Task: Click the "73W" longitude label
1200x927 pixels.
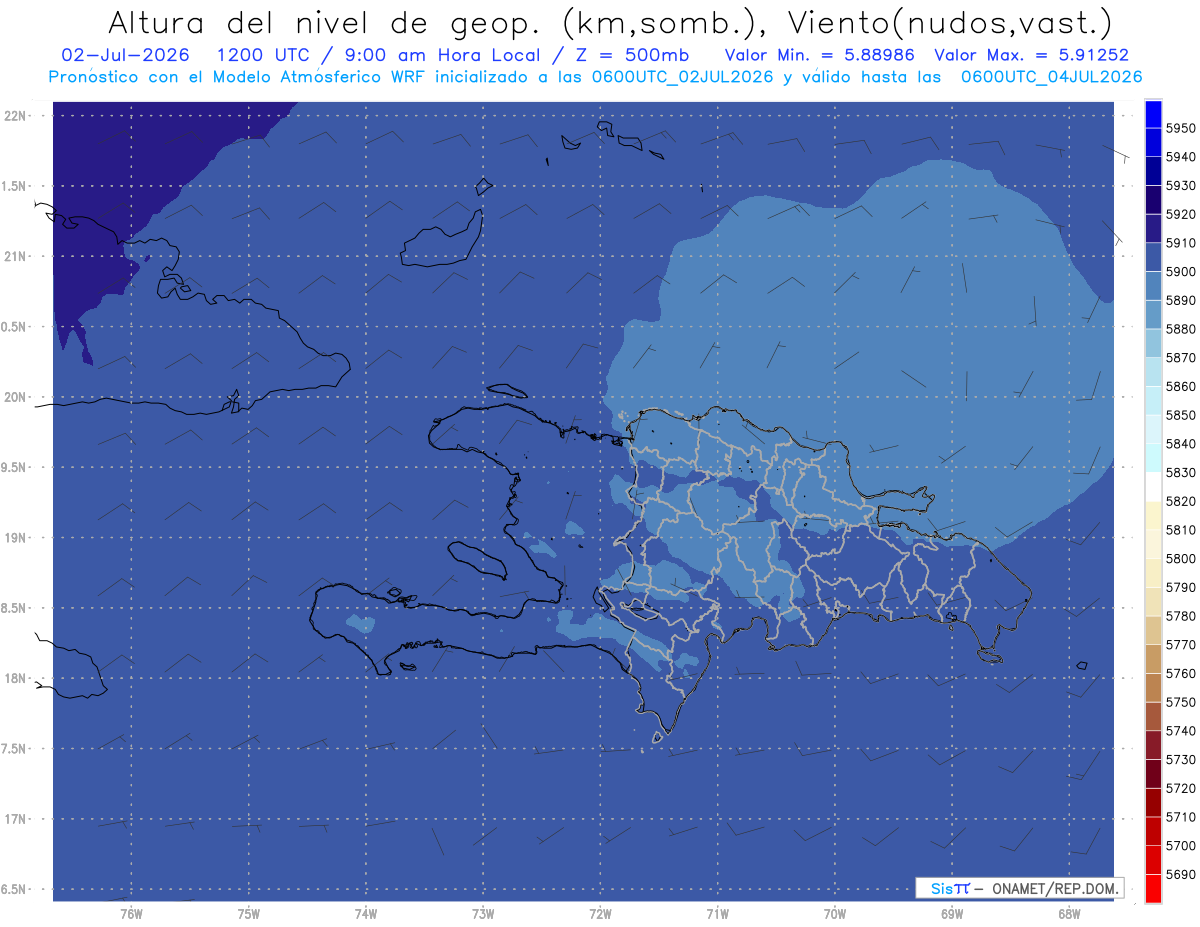Action: point(483,914)
